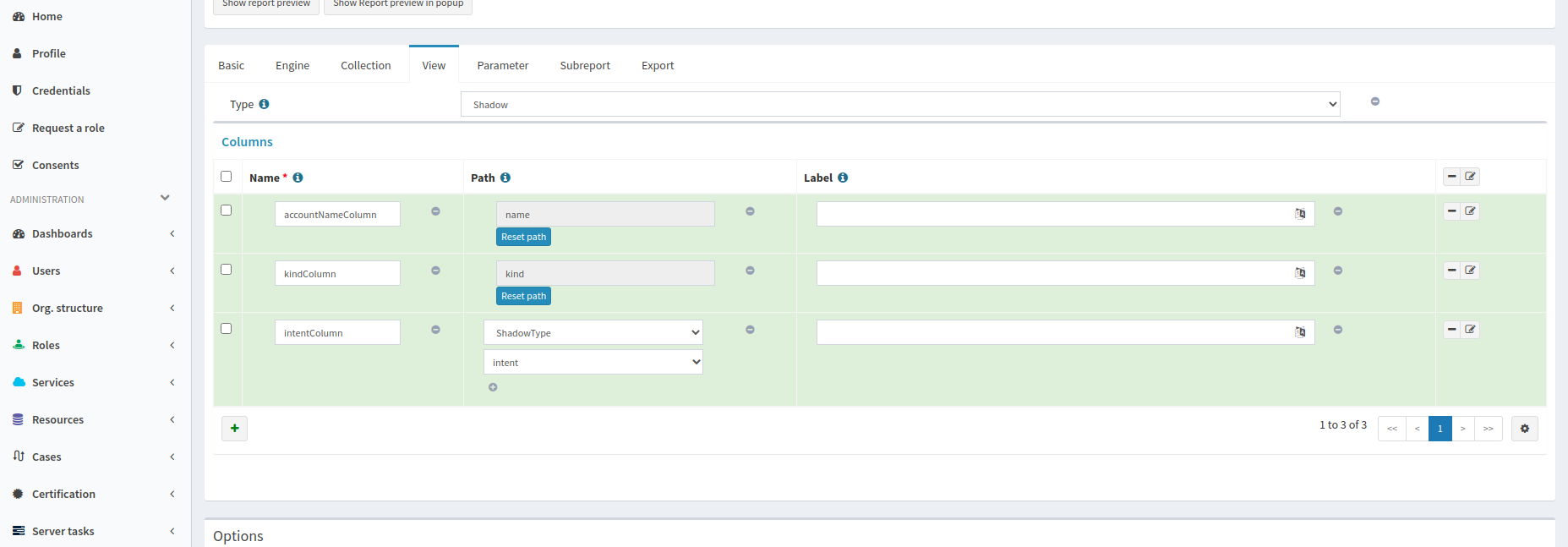Reset path for the name column

point(523,237)
